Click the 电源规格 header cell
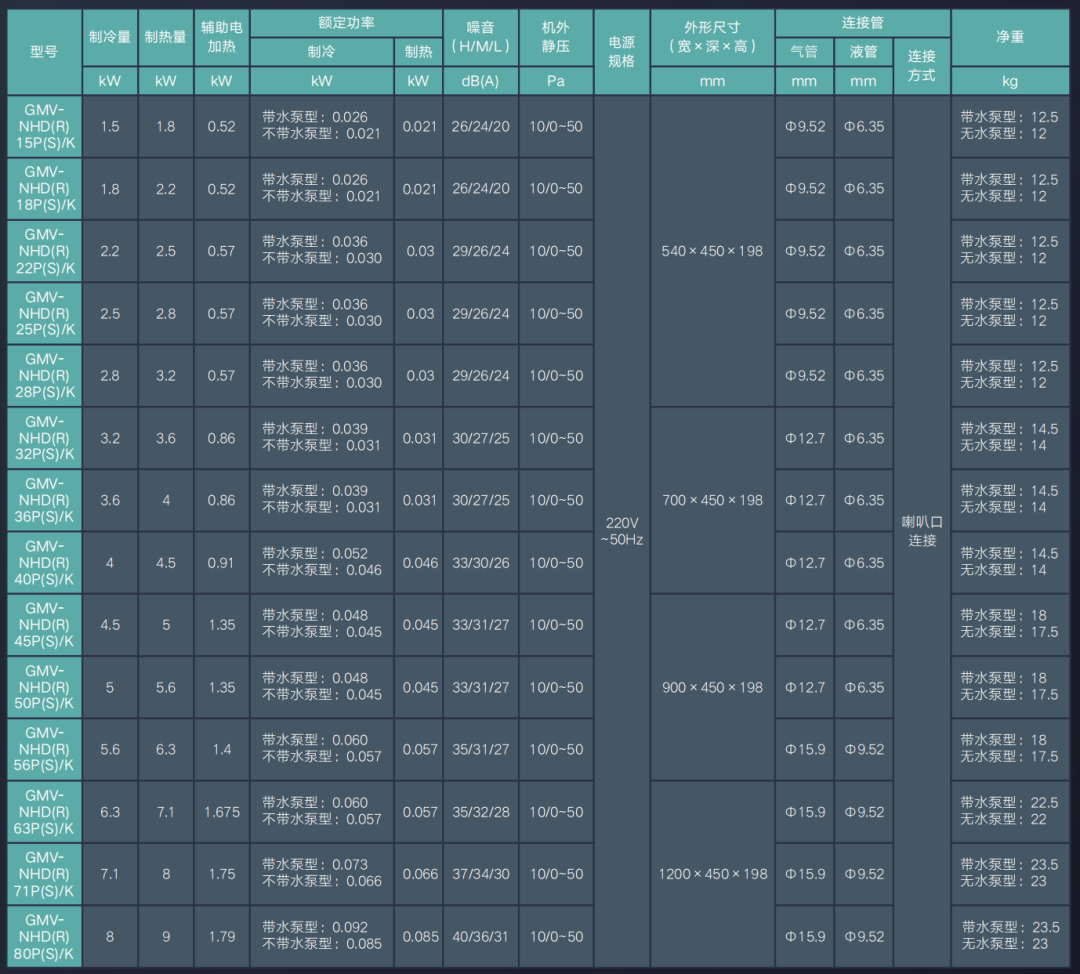1080x974 pixels. (621, 52)
